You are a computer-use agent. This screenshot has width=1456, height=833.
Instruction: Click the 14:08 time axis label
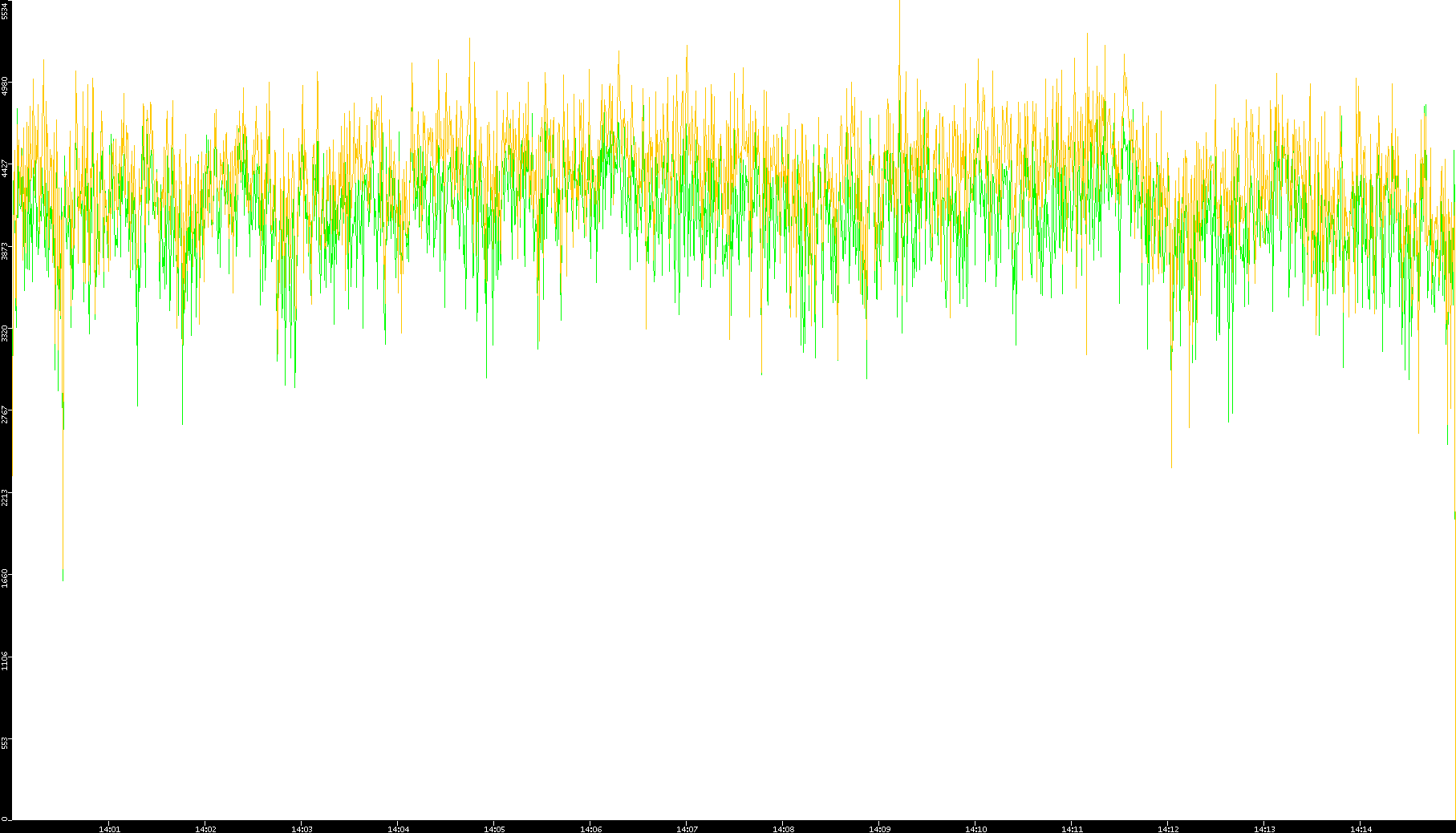point(783,828)
